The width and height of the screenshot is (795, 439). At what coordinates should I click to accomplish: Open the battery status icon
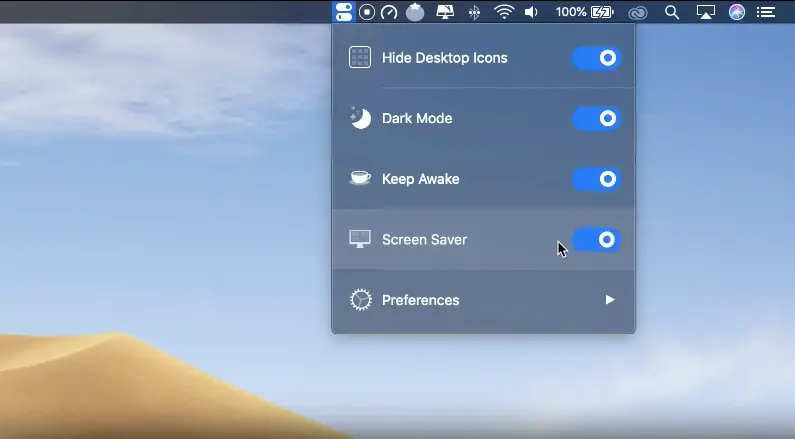602,12
